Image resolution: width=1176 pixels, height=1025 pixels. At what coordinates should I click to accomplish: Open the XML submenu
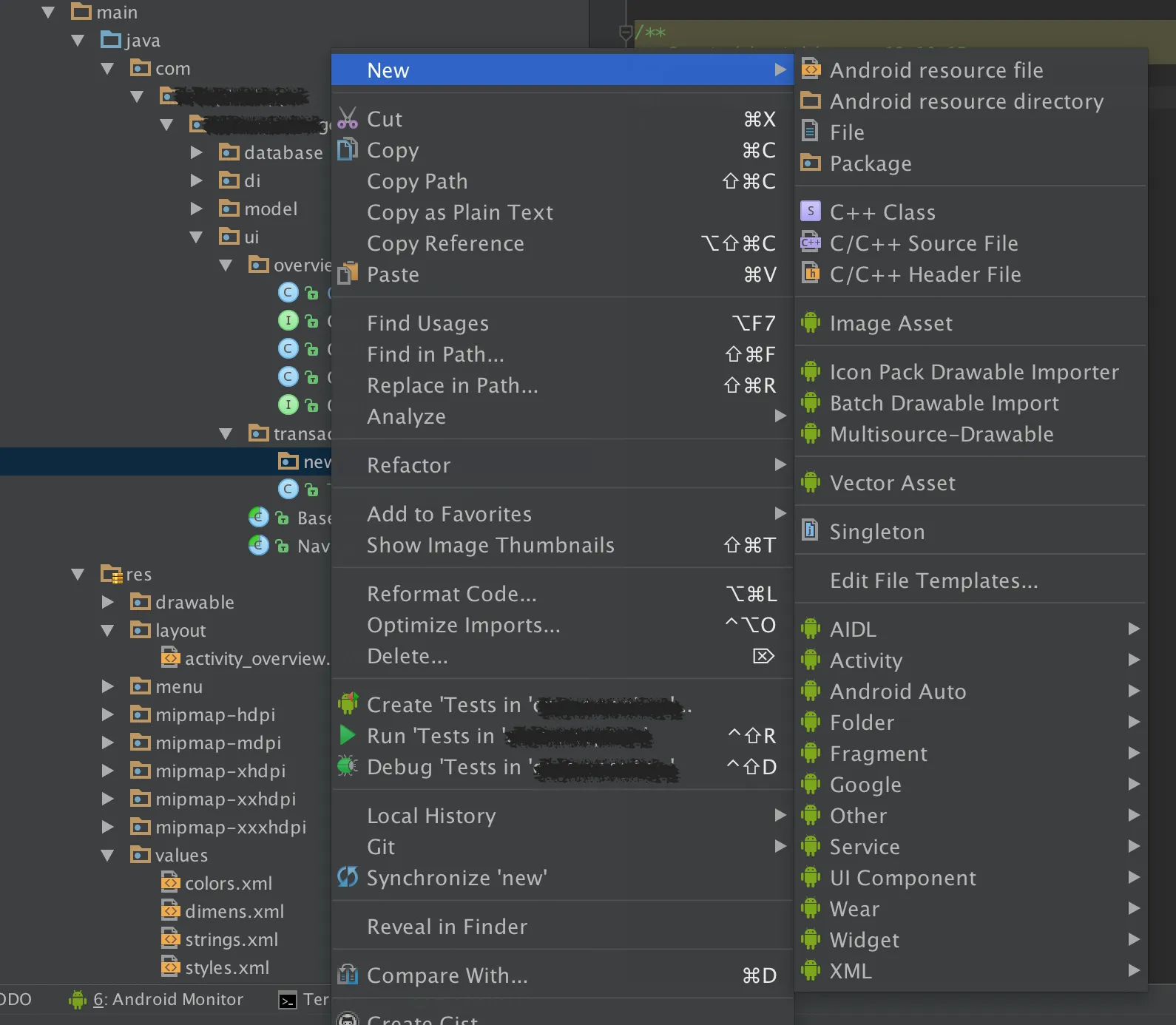[970, 970]
